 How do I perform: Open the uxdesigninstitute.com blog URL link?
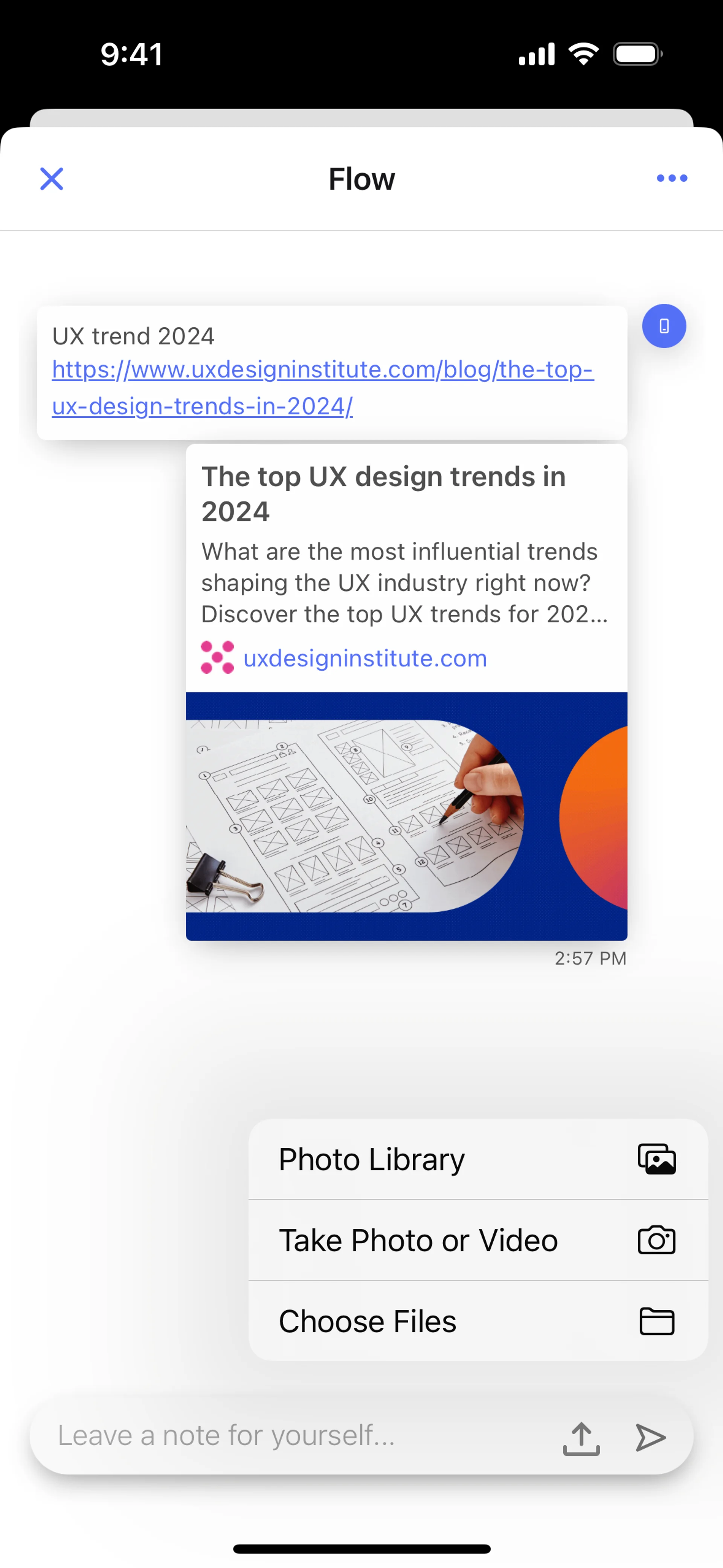coord(323,388)
